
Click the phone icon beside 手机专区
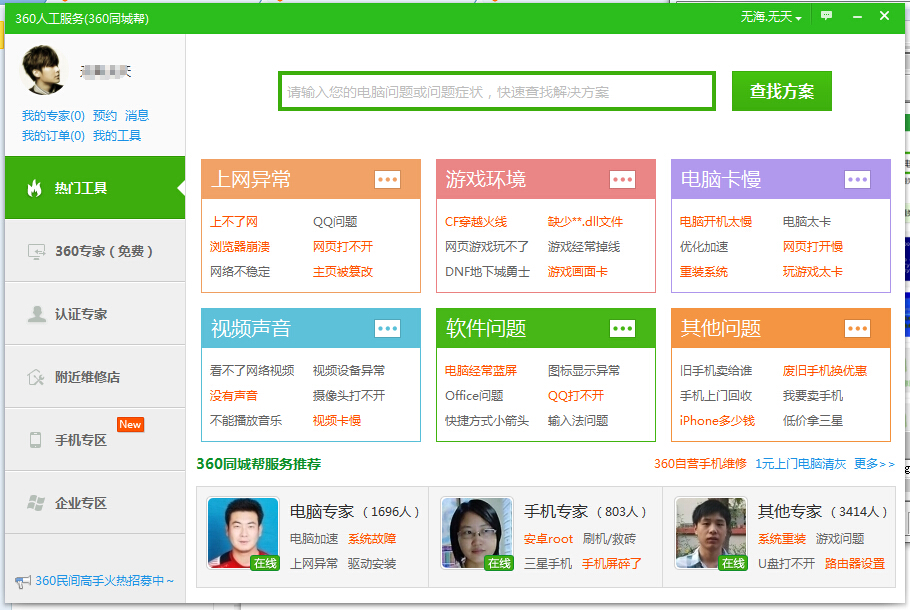pos(35,440)
